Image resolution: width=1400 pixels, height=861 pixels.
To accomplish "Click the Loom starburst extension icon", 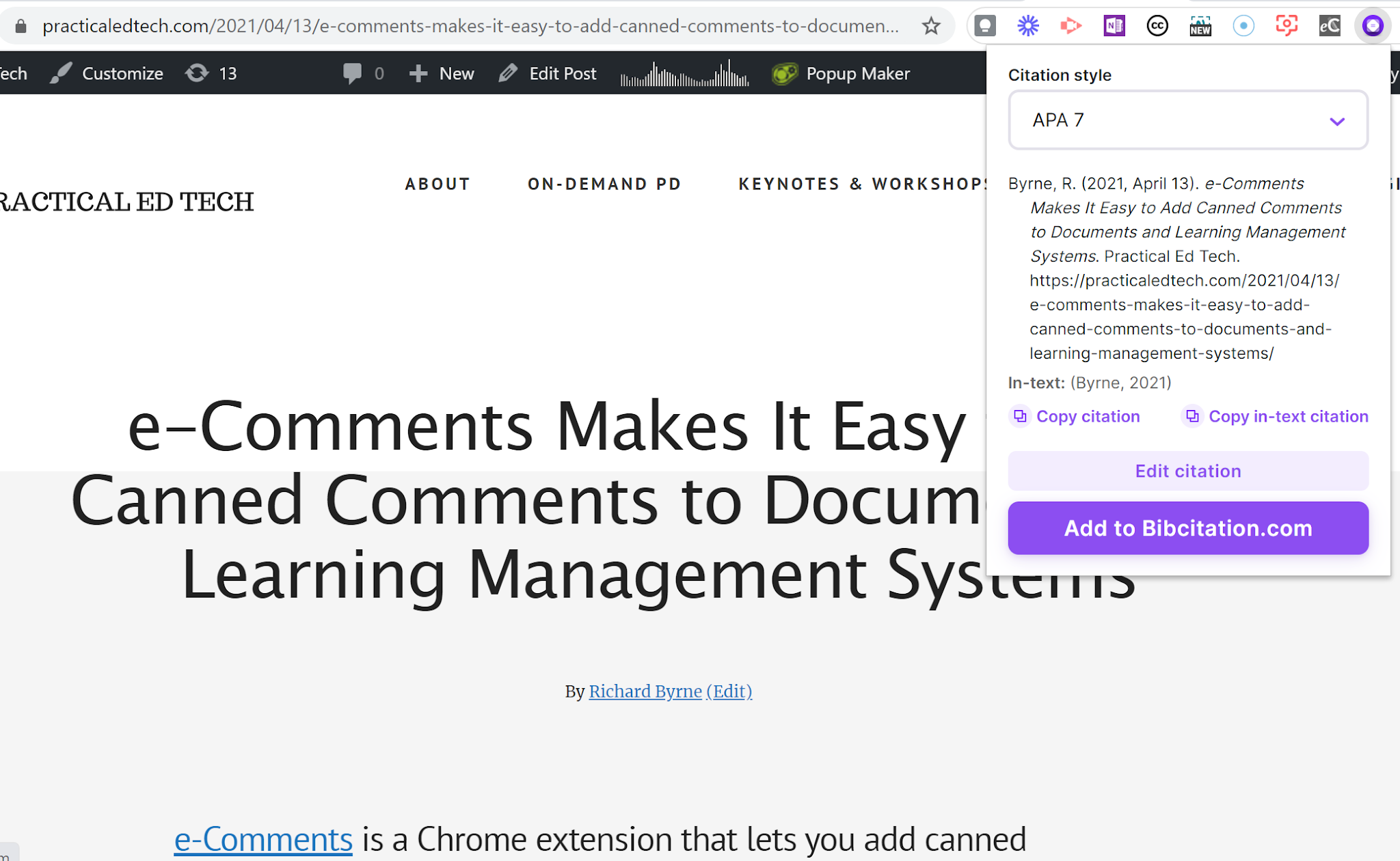I will click(x=1027, y=26).
